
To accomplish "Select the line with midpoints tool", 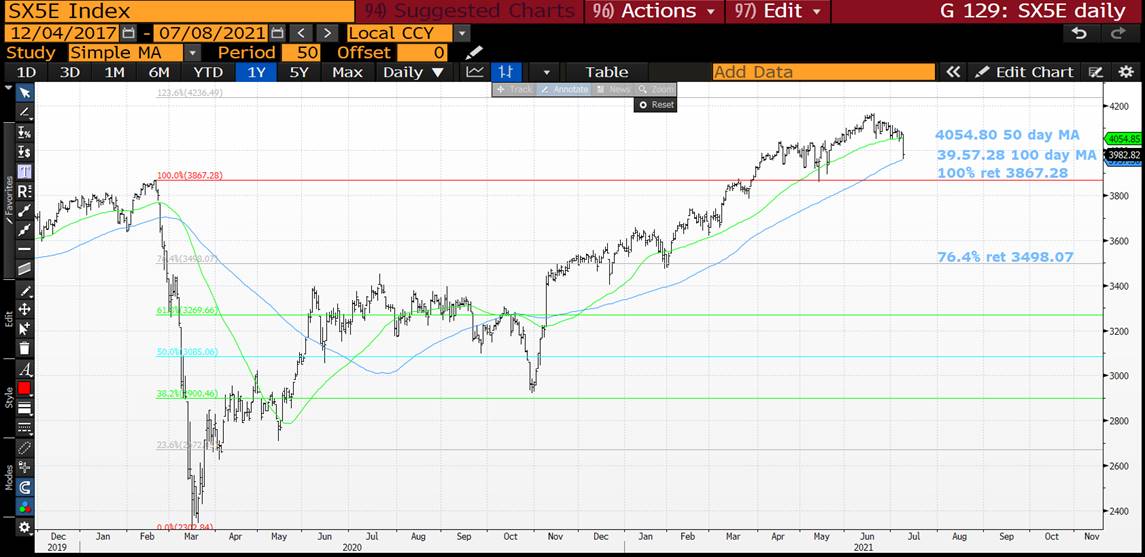I will (x=24, y=230).
